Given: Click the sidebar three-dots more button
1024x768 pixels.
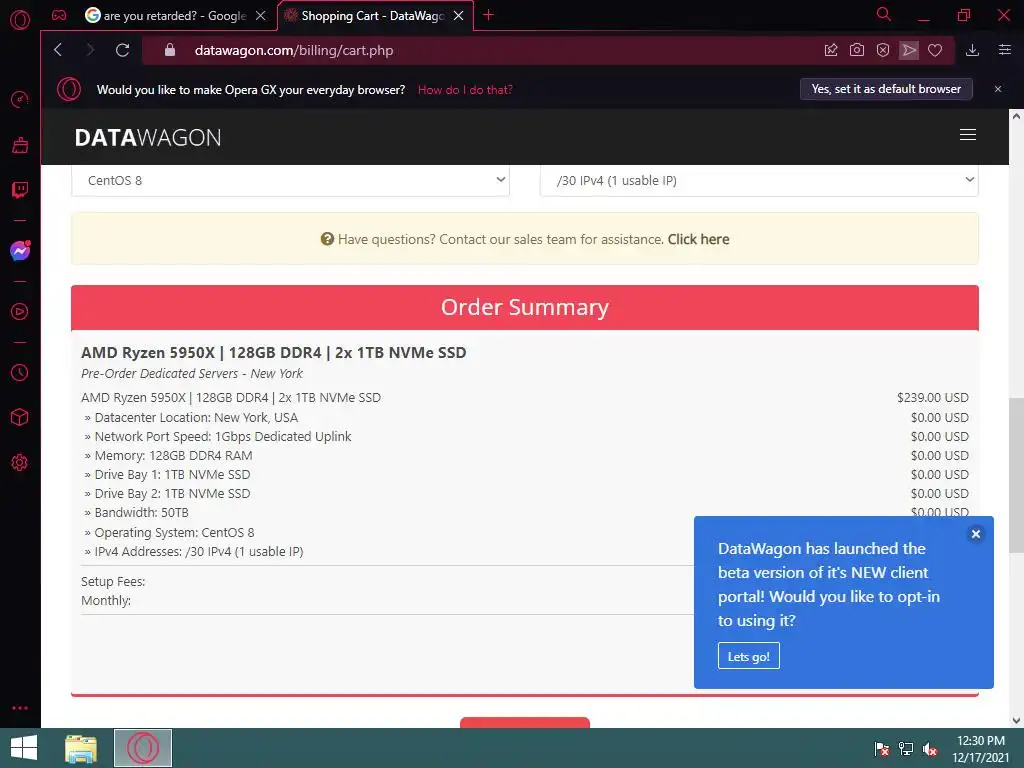Looking at the screenshot, I should 20,708.
